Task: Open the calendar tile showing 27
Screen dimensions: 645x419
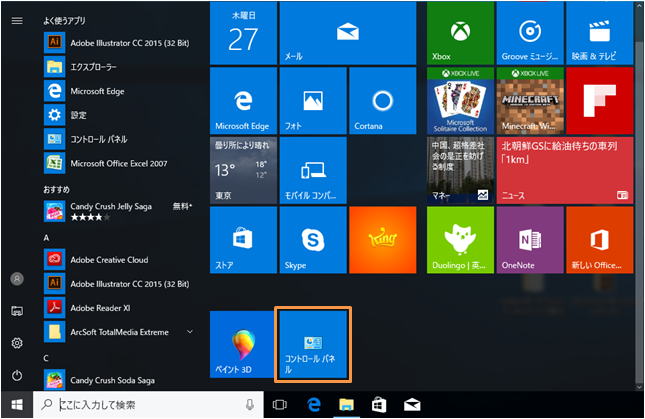Action: pos(243,33)
